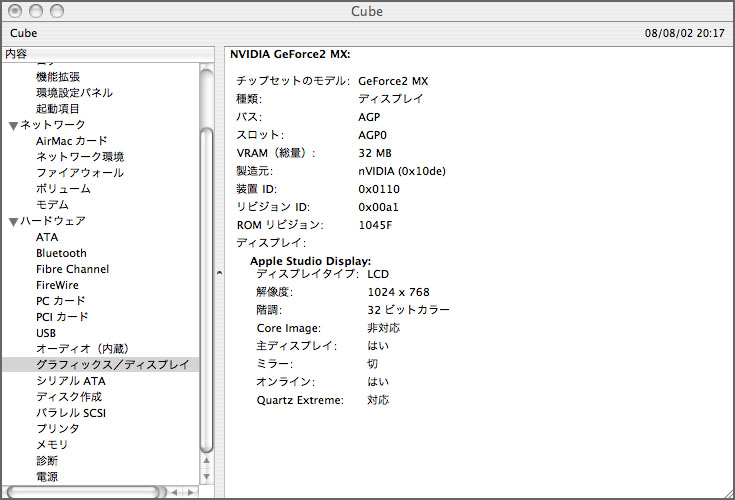Click the window close button

click(15, 11)
